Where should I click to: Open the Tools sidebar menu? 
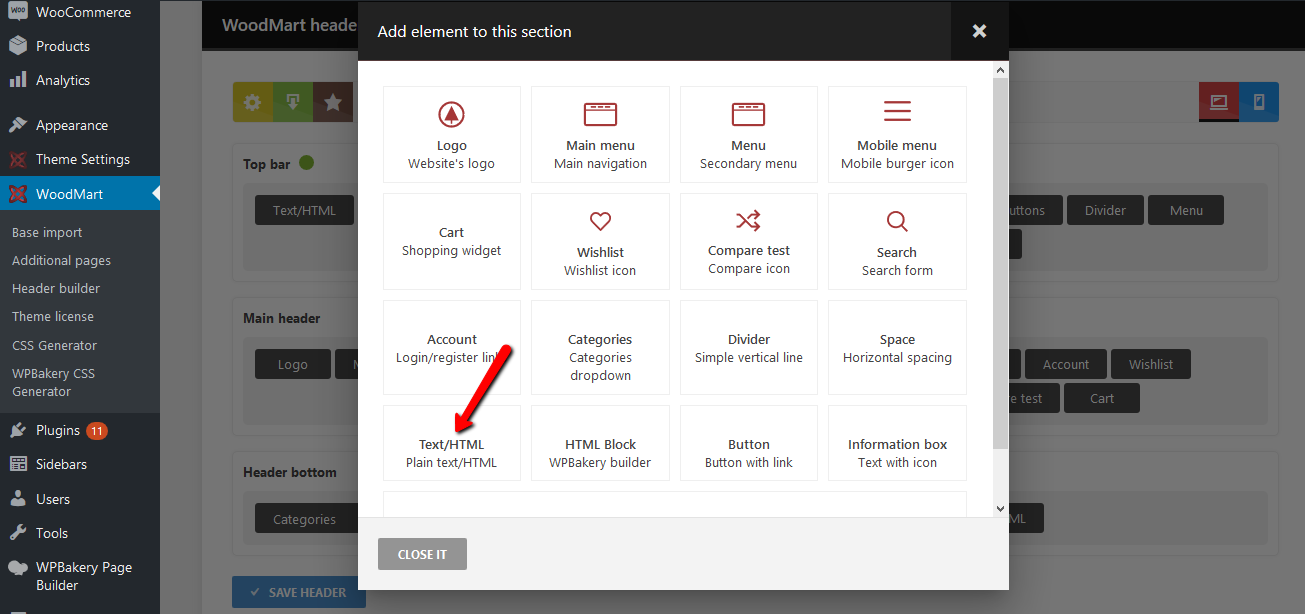point(80,532)
